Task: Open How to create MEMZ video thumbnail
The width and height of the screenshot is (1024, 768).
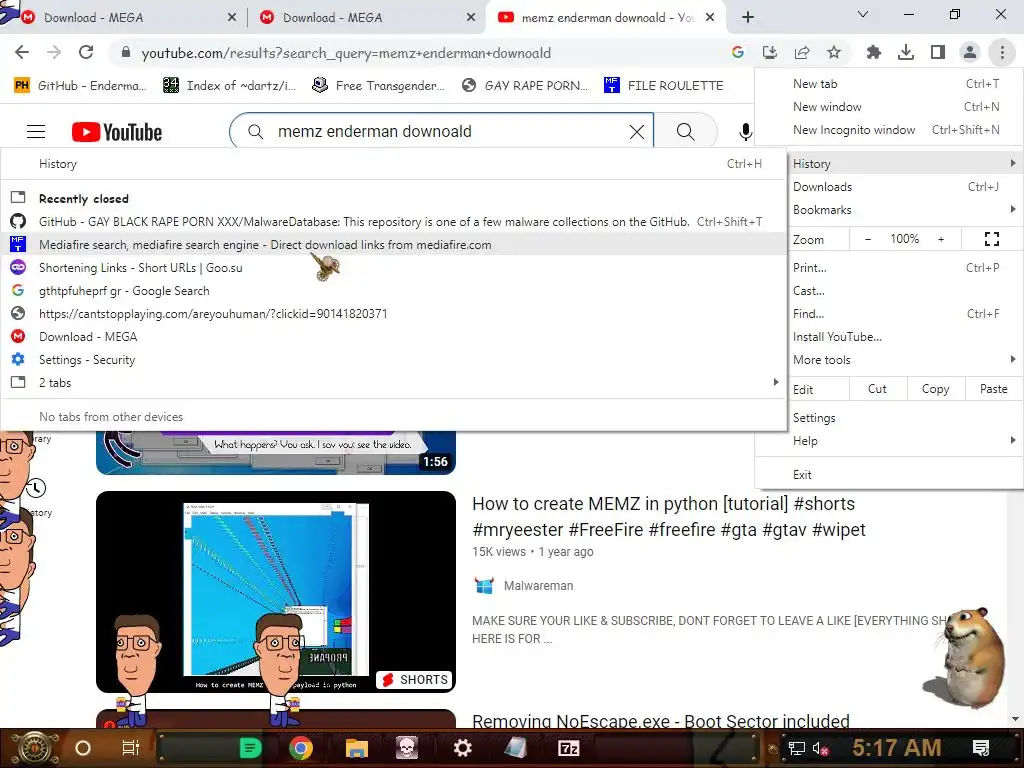Action: (x=276, y=592)
